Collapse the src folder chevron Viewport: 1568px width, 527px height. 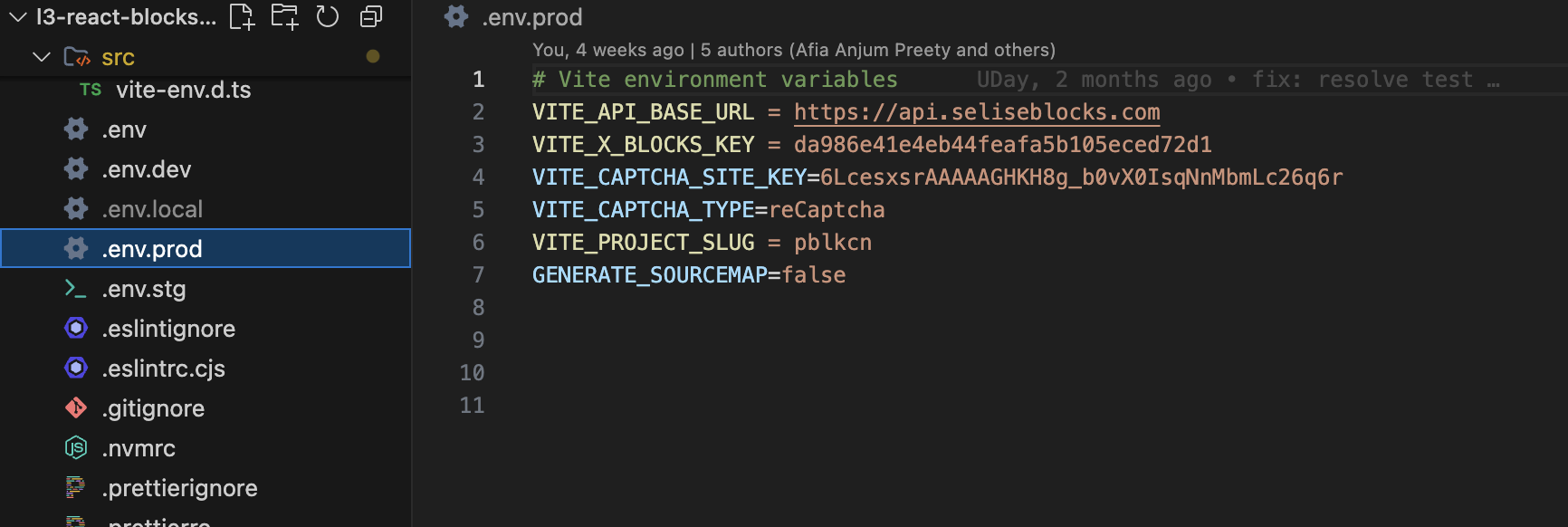pos(41,57)
